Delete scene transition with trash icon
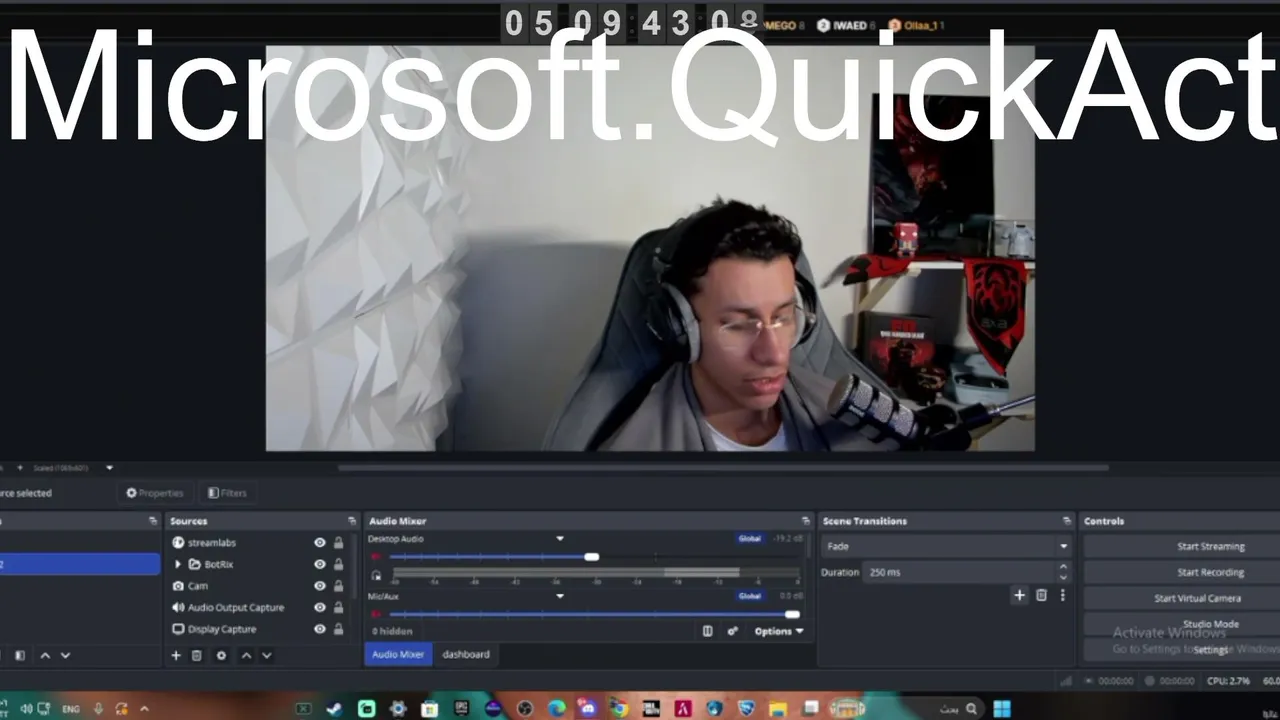 click(1041, 595)
